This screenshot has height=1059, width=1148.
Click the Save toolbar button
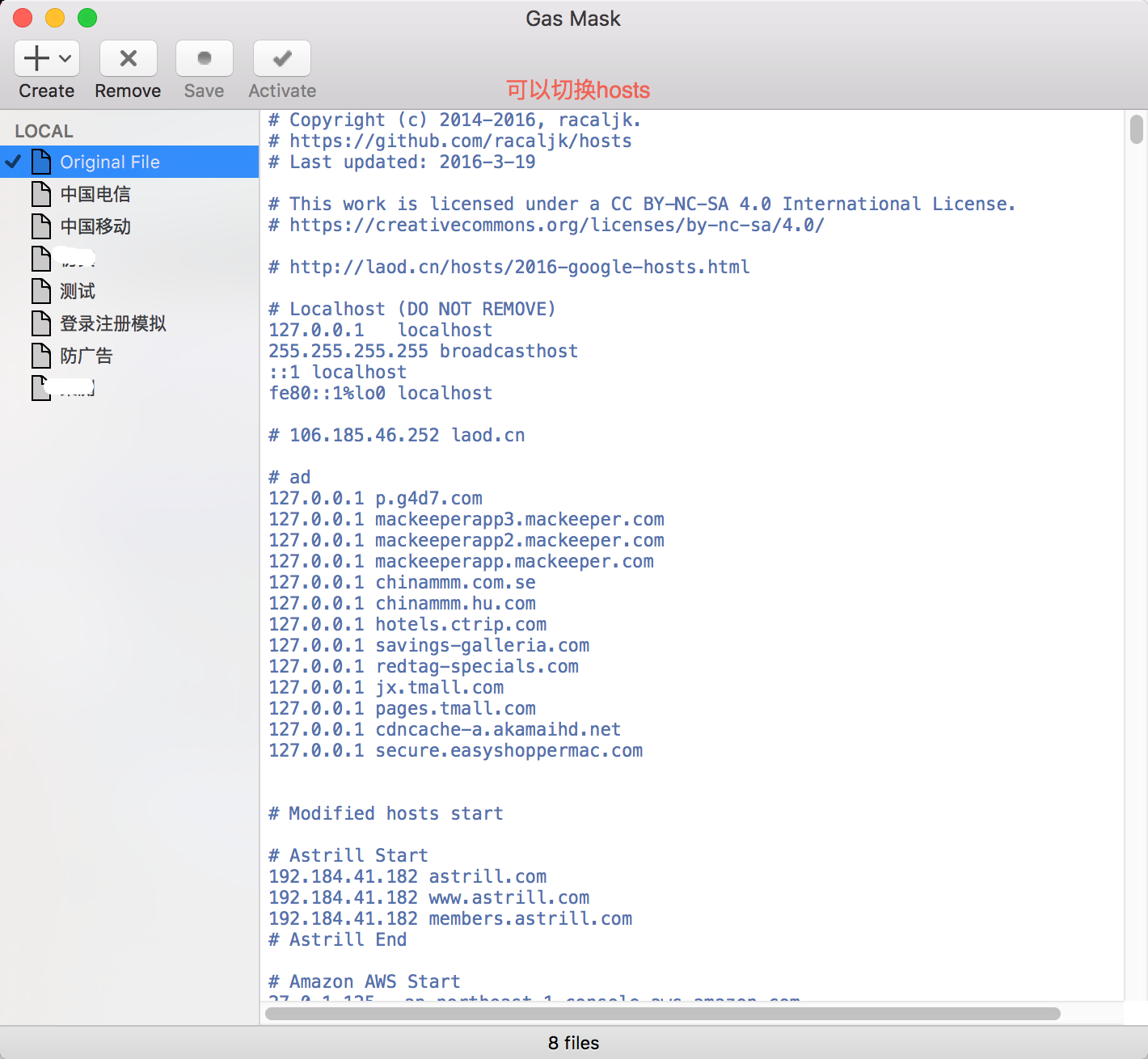tap(205, 58)
